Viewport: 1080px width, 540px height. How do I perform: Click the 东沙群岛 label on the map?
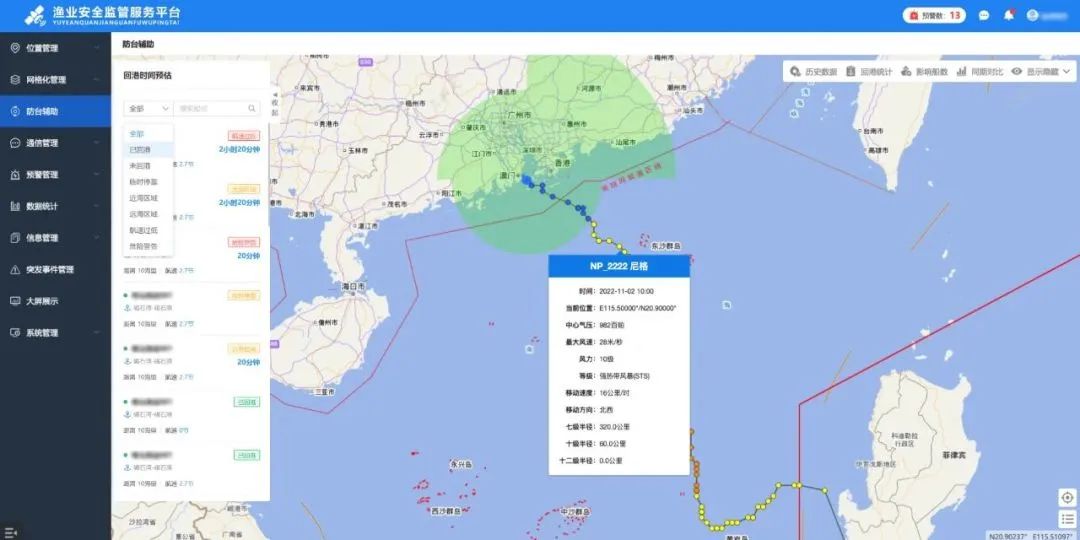click(x=665, y=246)
